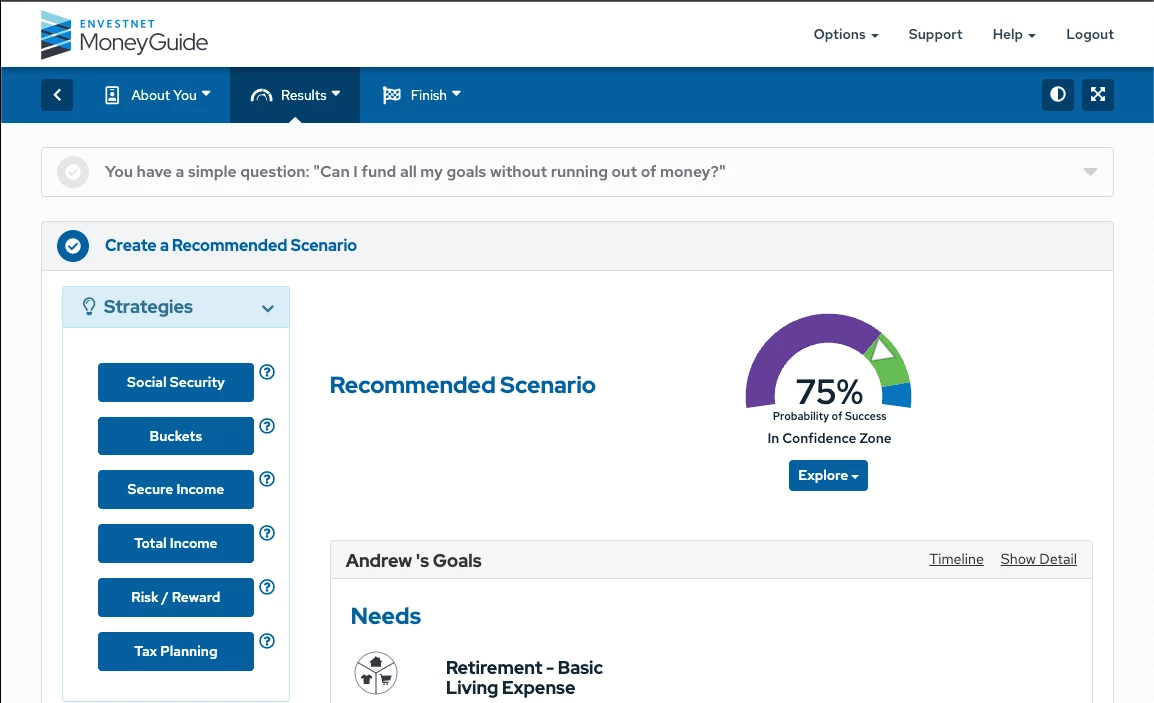
Task: Click the Timeline link
Action: pos(956,559)
